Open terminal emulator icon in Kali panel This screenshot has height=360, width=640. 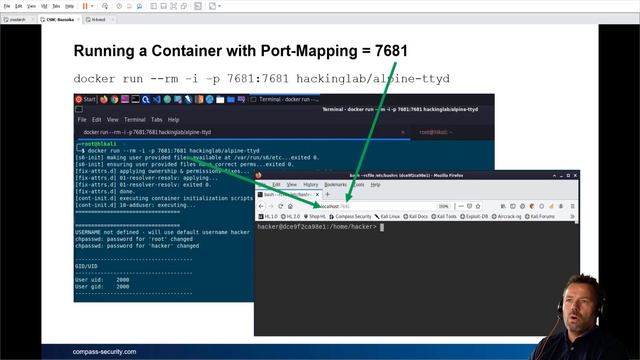(136, 99)
